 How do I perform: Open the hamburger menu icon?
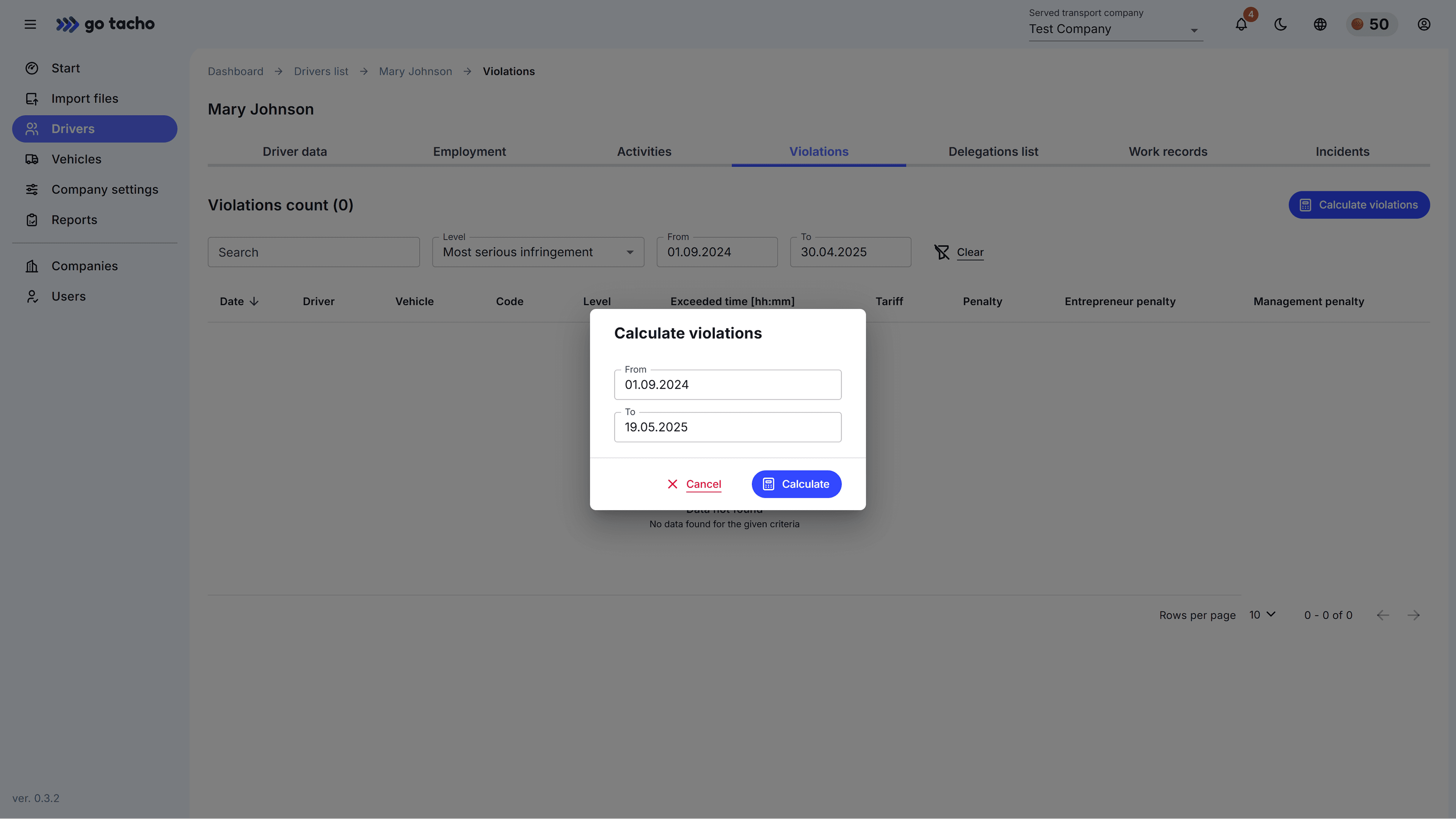tap(30, 24)
